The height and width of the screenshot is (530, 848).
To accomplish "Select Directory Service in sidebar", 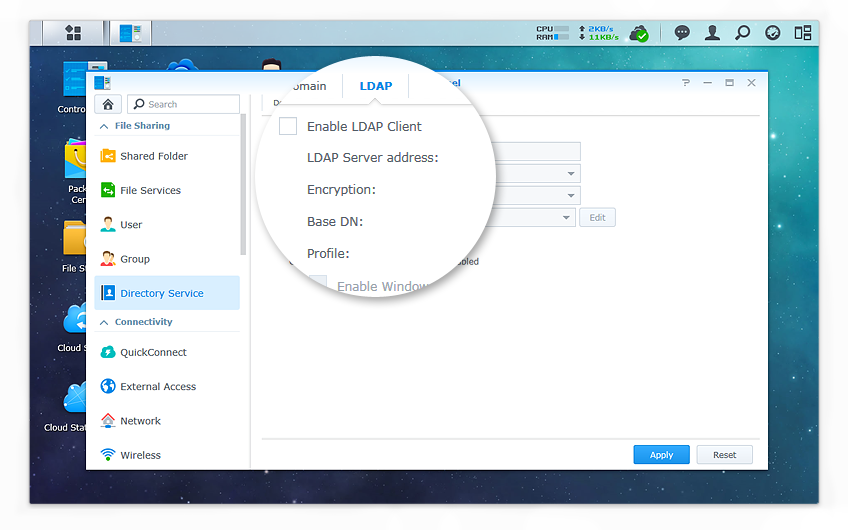I will coord(167,293).
